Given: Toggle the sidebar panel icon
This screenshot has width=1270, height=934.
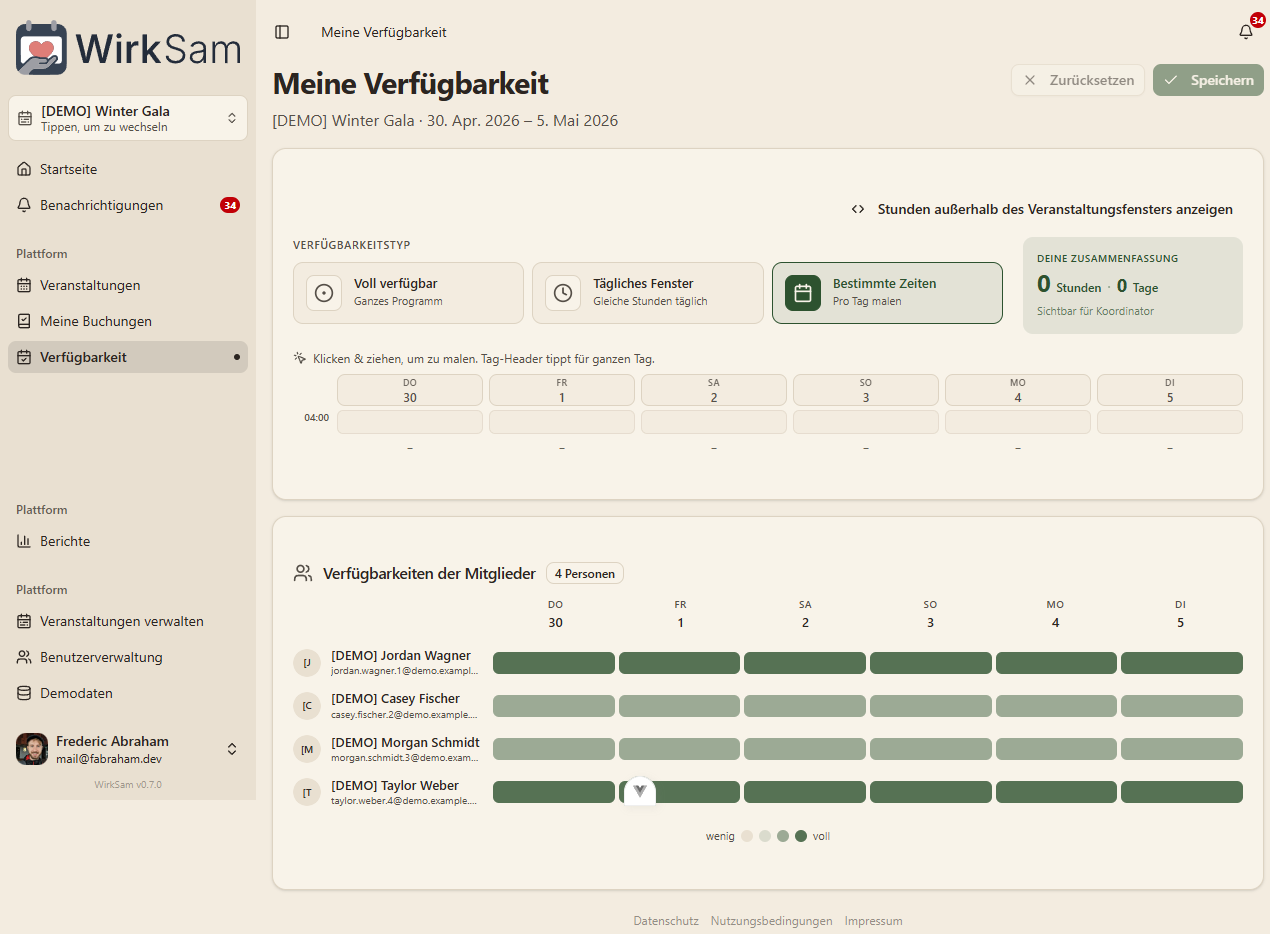Looking at the screenshot, I should coord(282,32).
